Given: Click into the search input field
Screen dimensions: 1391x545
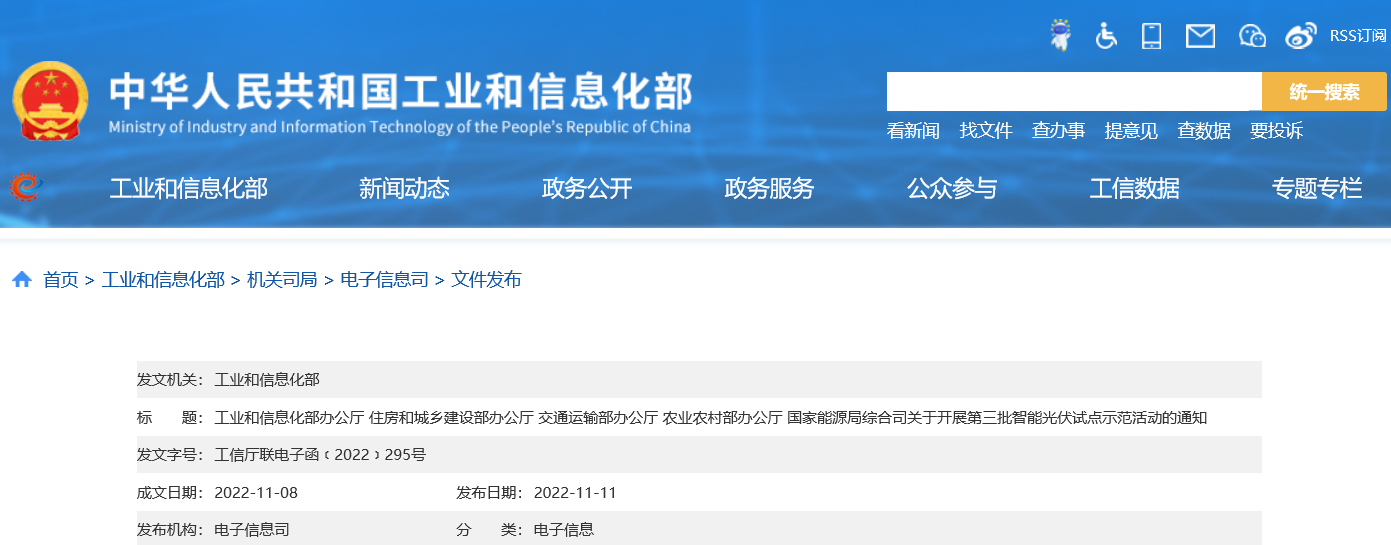Looking at the screenshot, I should (1073, 92).
